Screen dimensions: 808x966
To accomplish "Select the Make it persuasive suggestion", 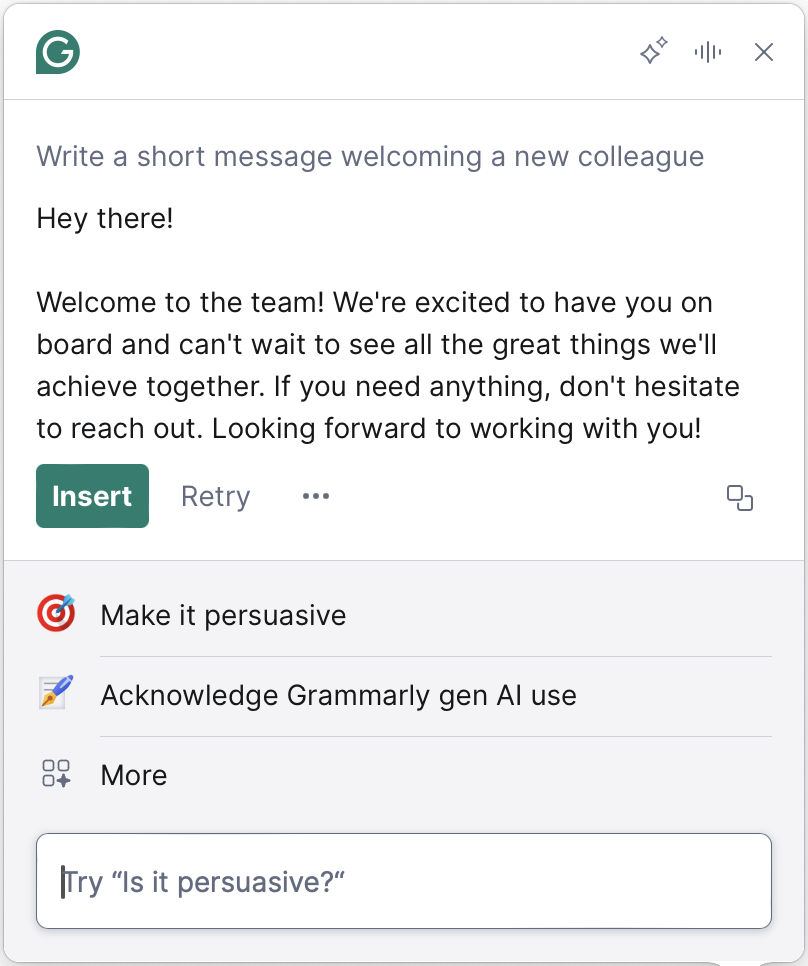I will pos(223,615).
